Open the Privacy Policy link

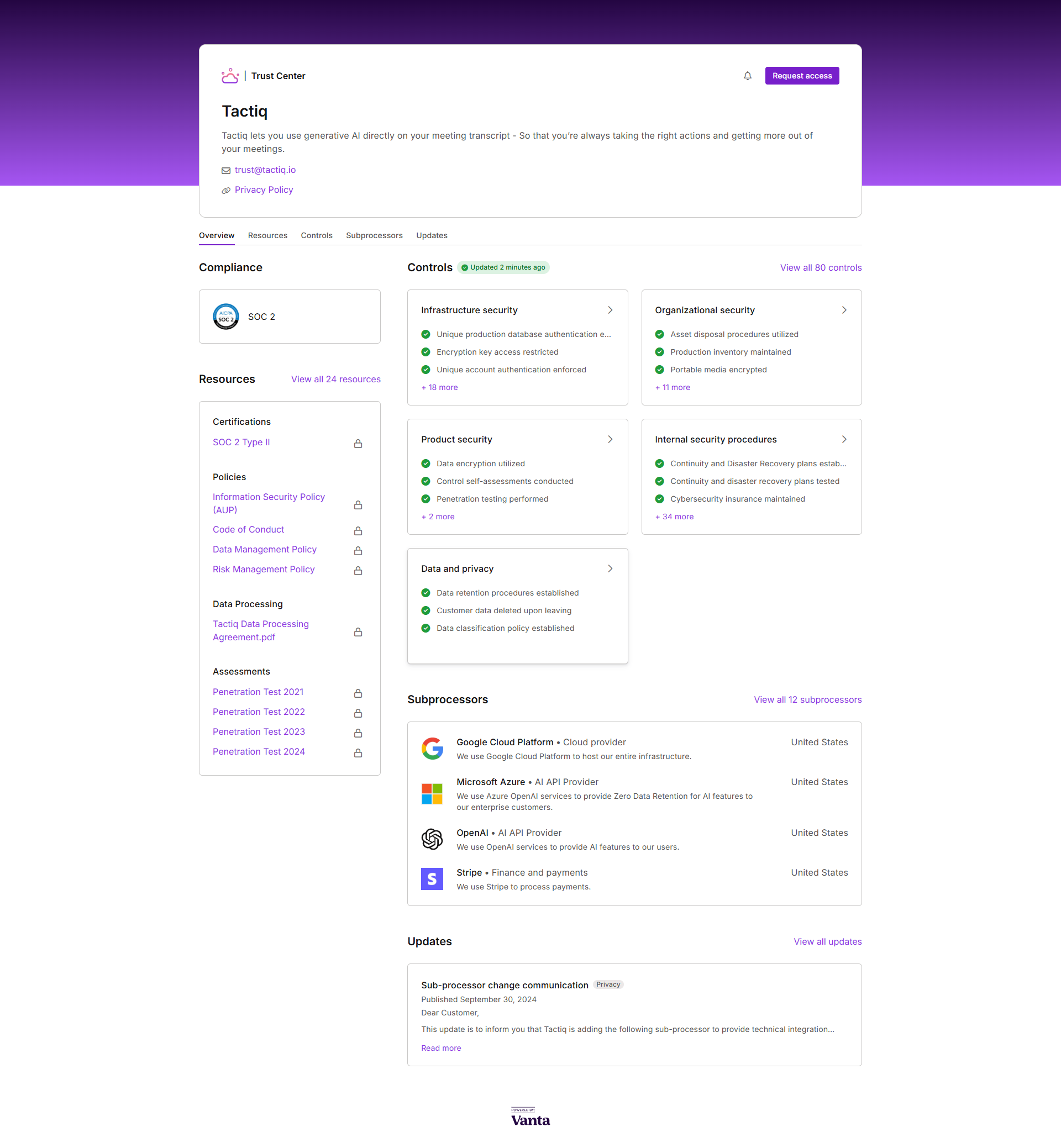click(x=264, y=190)
